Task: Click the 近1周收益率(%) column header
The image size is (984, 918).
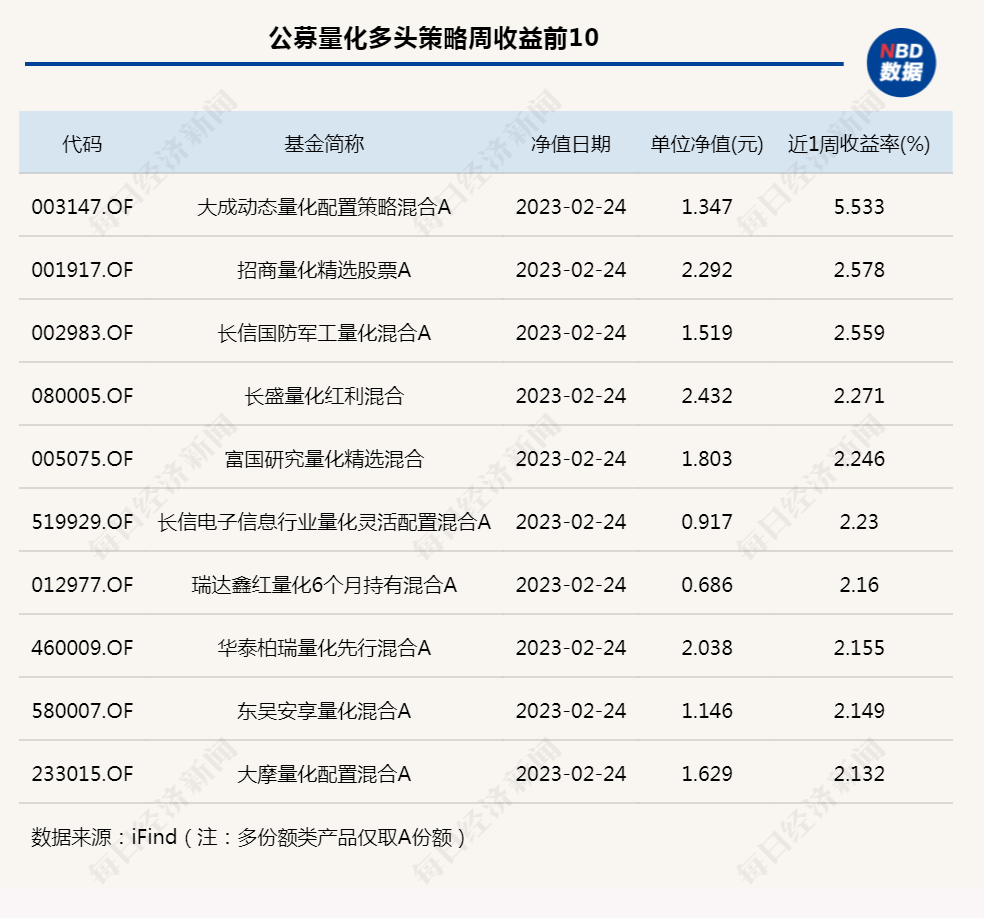Action: pyautogui.click(x=859, y=144)
